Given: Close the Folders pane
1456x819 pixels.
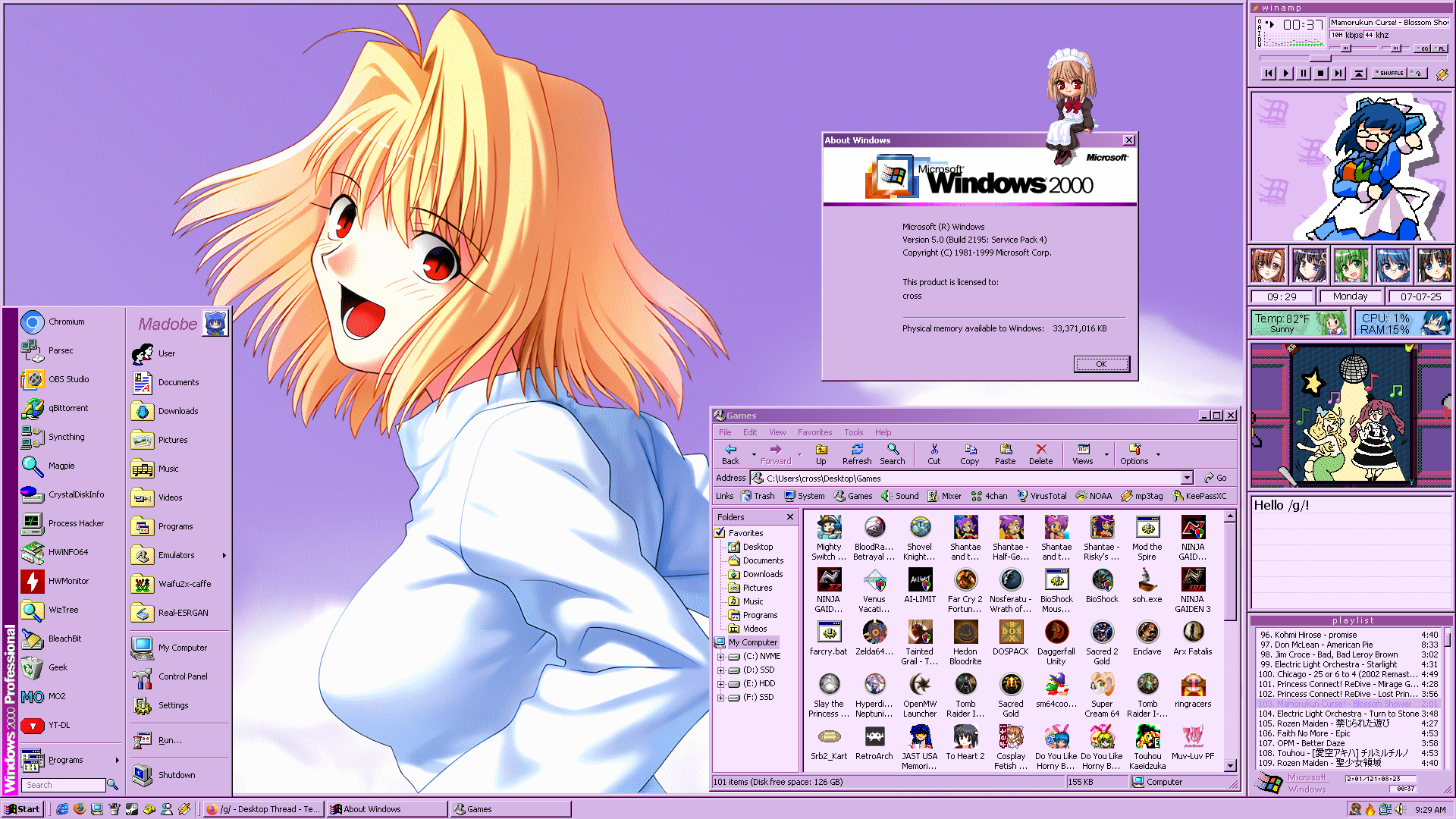Looking at the screenshot, I should click(789, 517).
